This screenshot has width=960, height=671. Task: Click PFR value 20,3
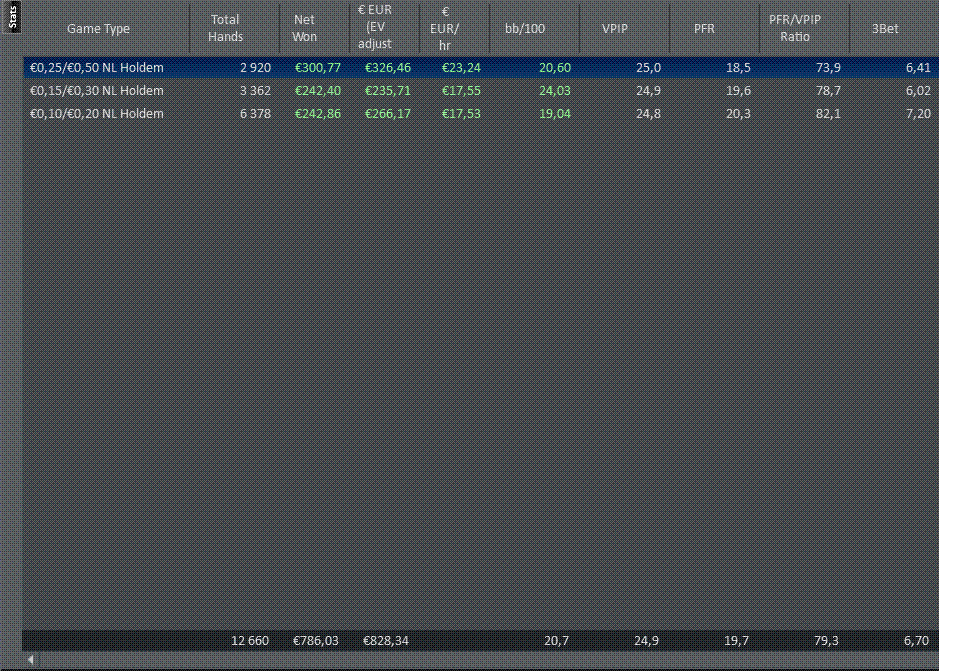coord(738,113)
